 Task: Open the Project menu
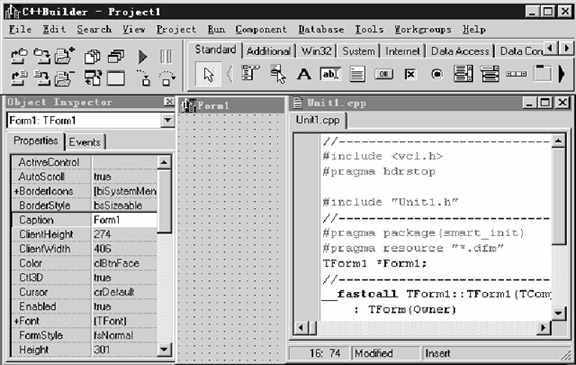click(x=176, y=29)
